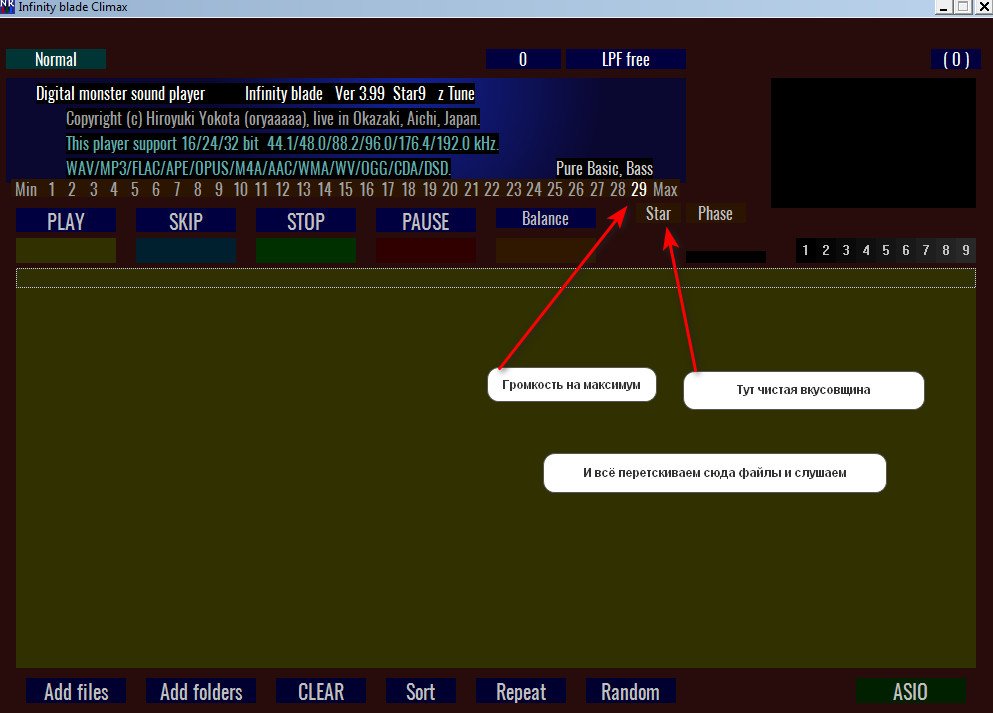Screen dimensions: 993x713
Task: Click 'Digital monster sound player' title text
Action: pos(120,94)
